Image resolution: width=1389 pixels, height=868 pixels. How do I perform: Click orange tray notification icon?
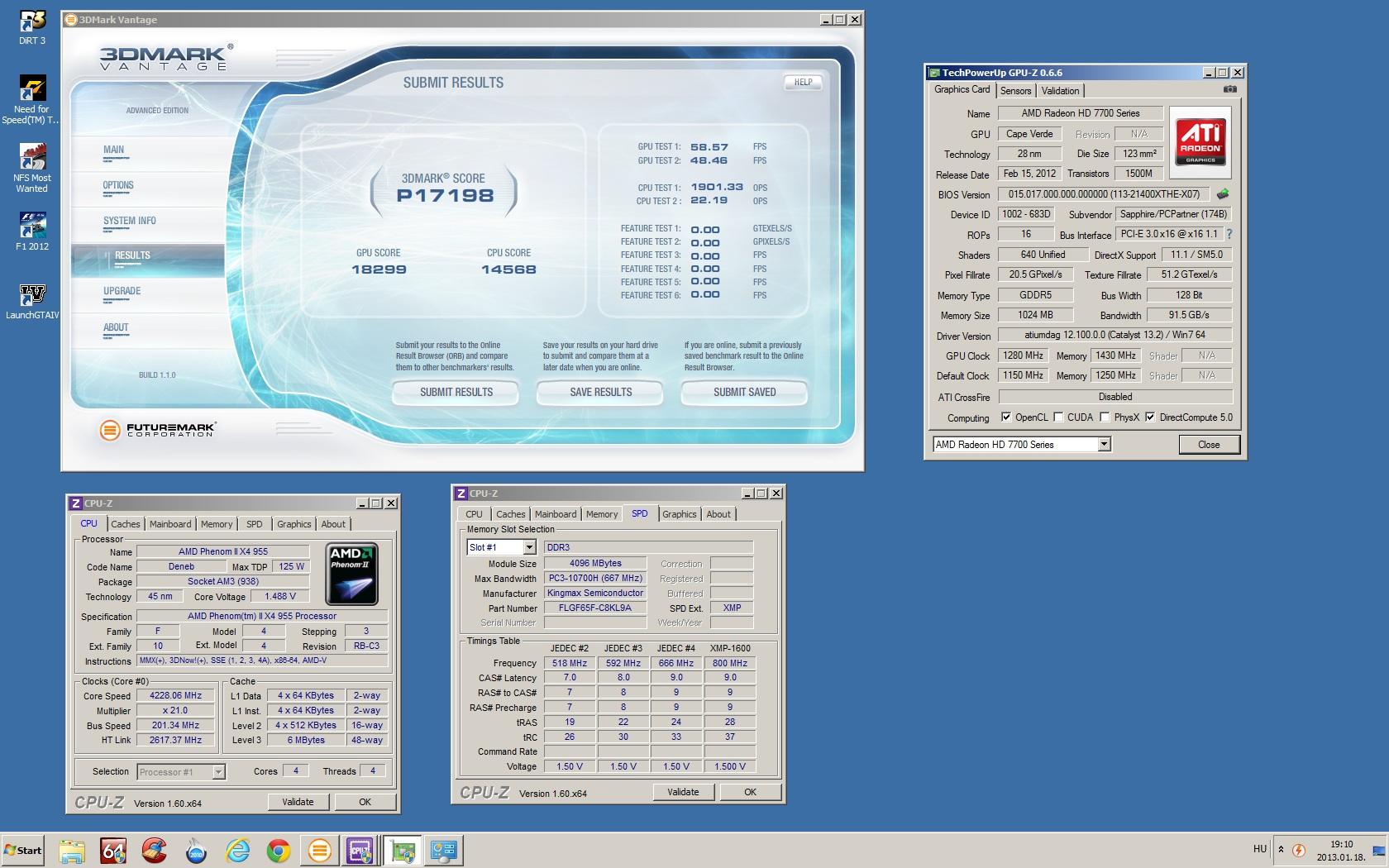1299,850
